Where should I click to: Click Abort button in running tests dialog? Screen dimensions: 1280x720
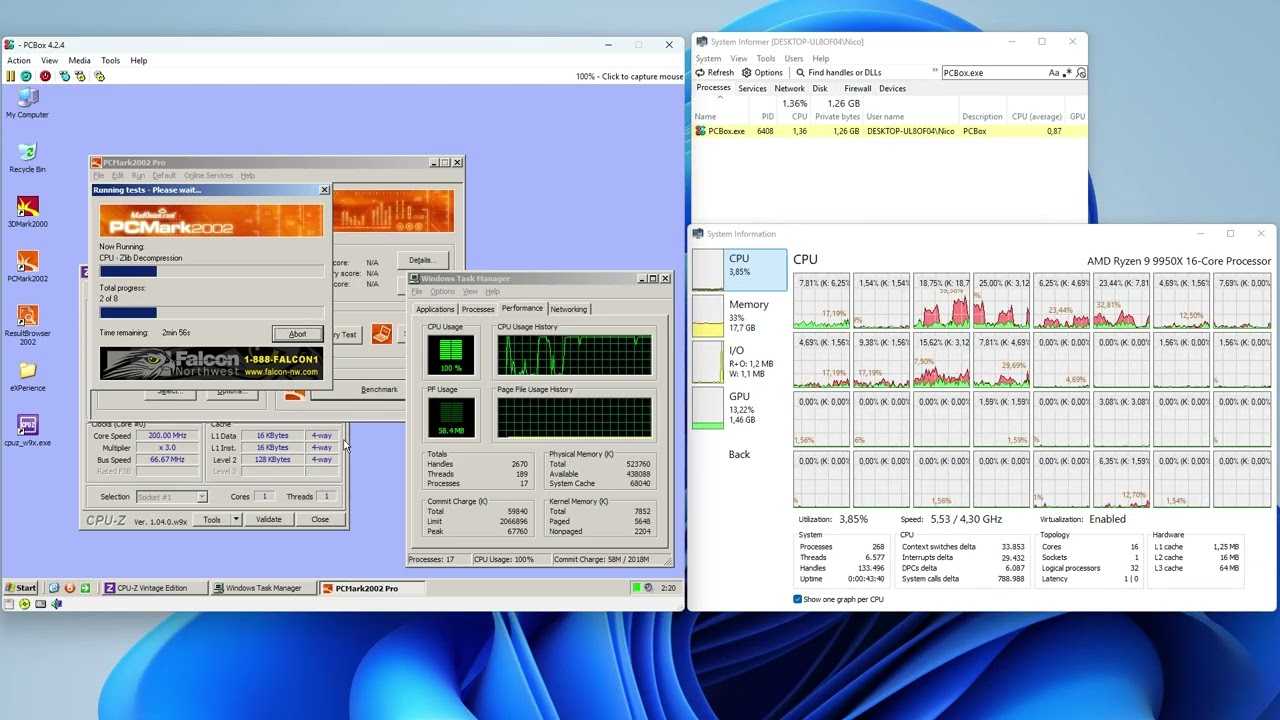coord(298,334)
